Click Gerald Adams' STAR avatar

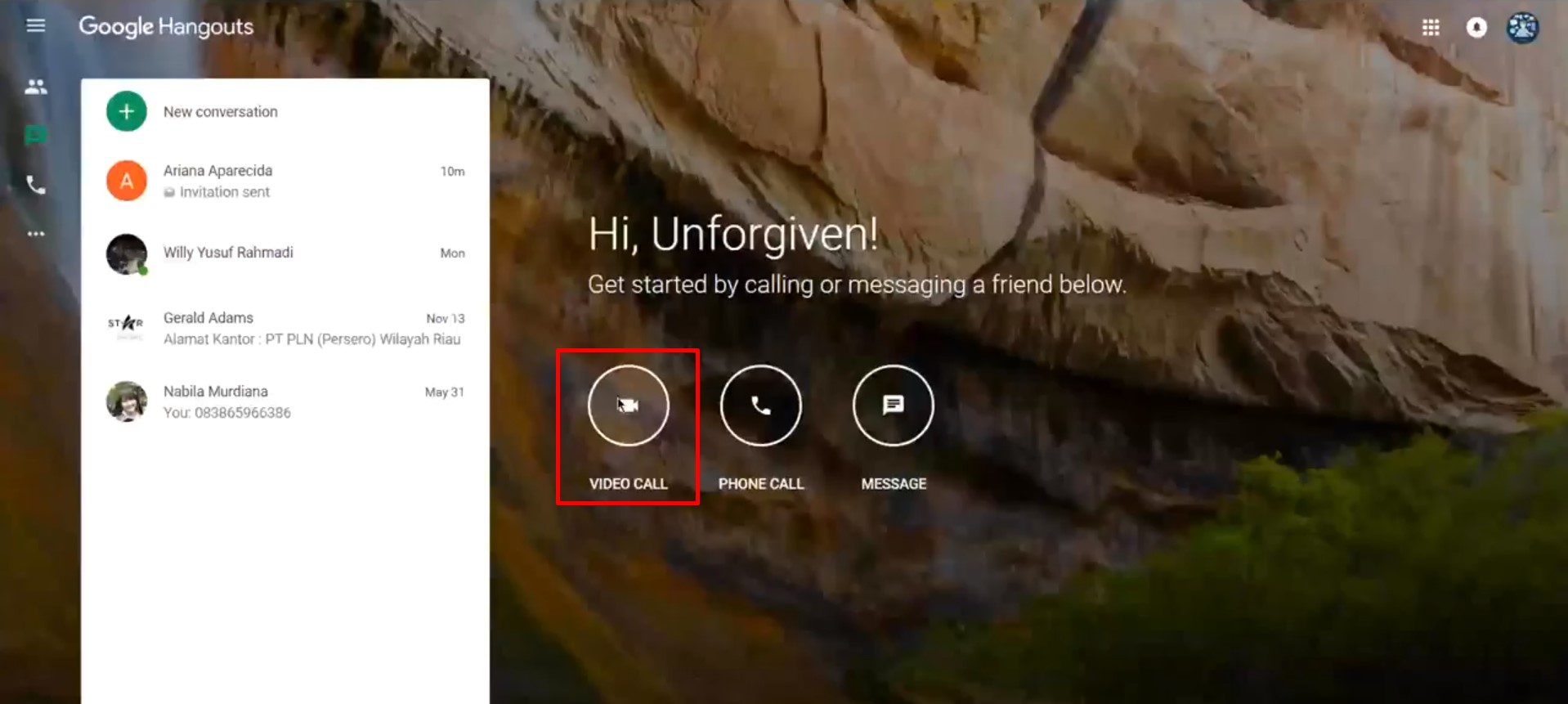tap(127, 326)
